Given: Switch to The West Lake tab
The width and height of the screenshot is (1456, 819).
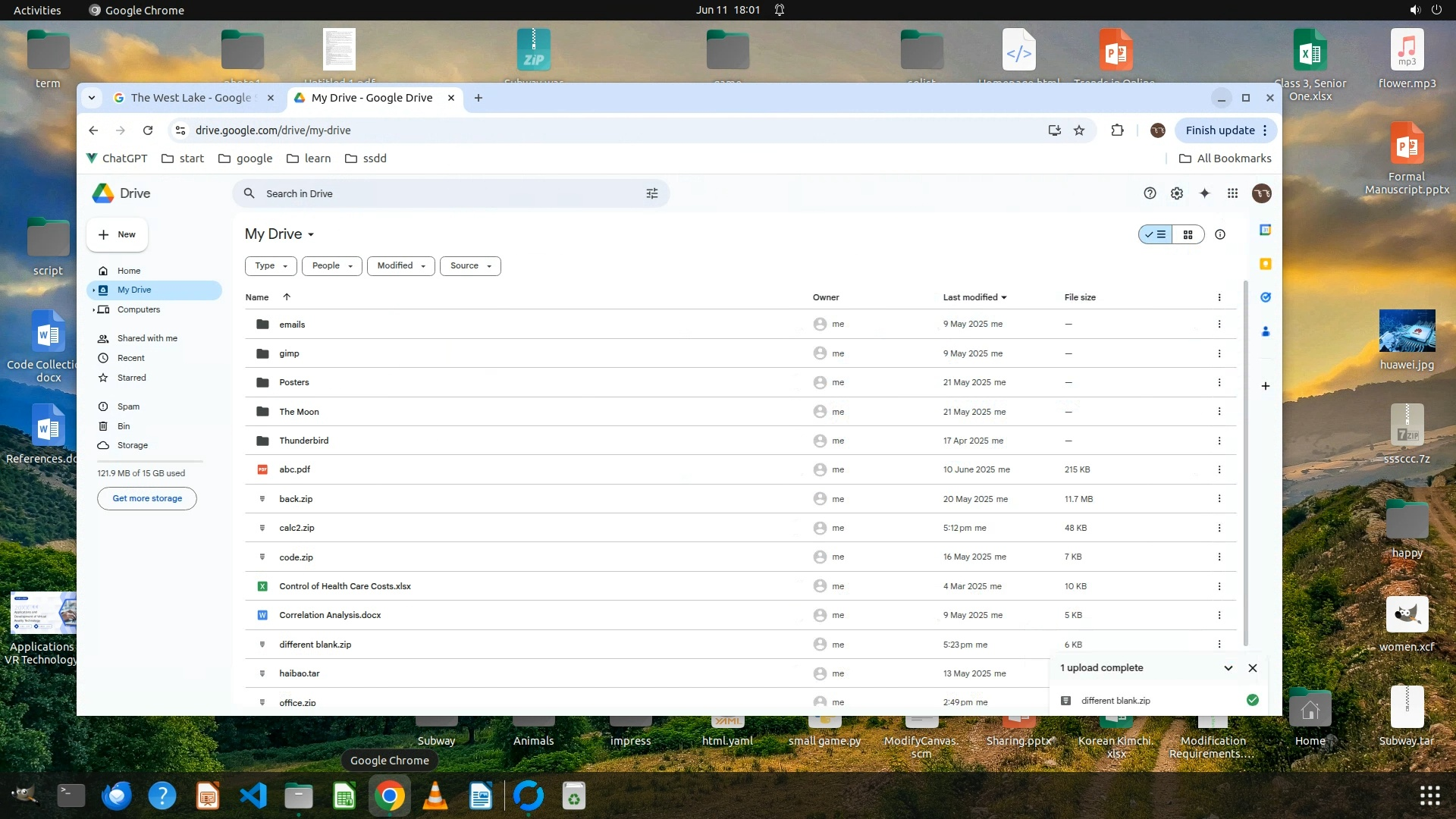Looking at the screenshot, I should 190,98.
